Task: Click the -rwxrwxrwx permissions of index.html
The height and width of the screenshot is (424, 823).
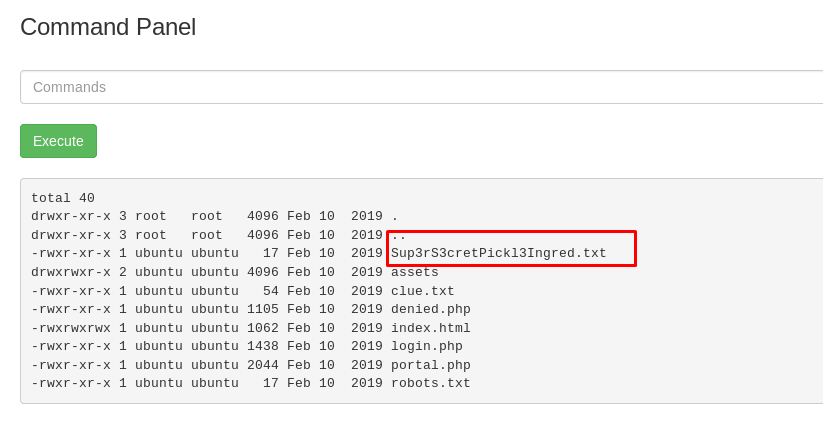Action: coord(71,328)
